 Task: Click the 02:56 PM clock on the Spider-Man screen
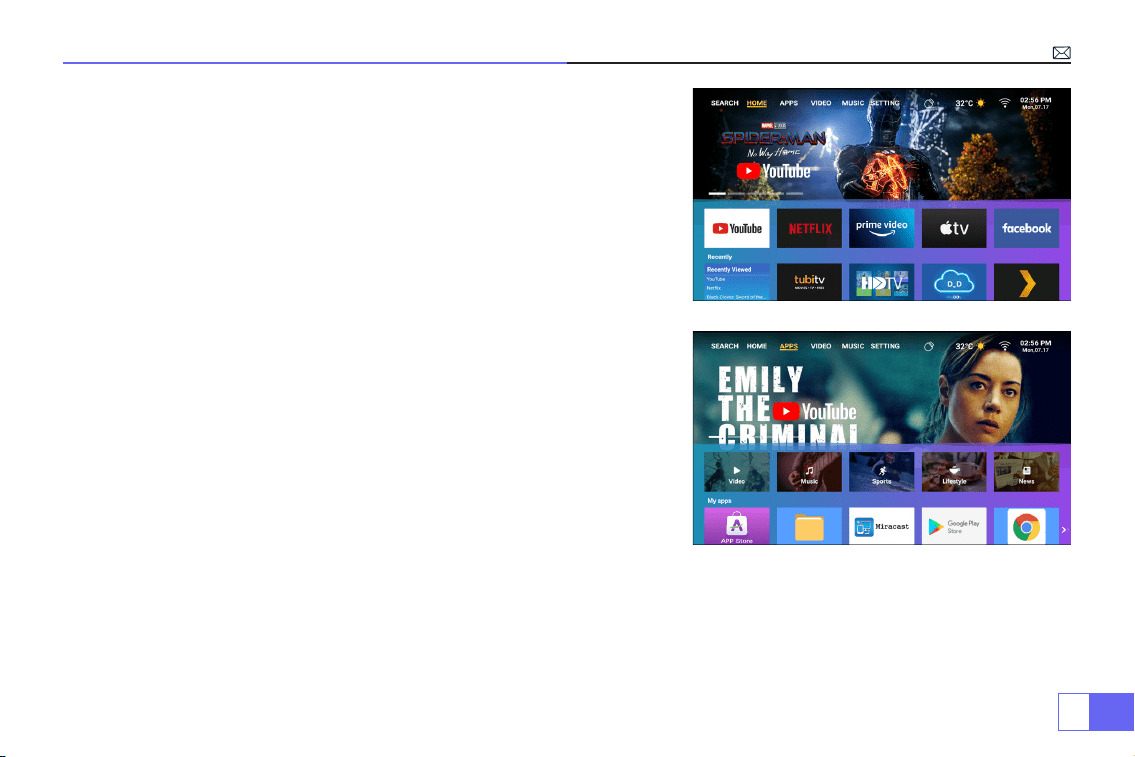click(x=1036, y=103)
